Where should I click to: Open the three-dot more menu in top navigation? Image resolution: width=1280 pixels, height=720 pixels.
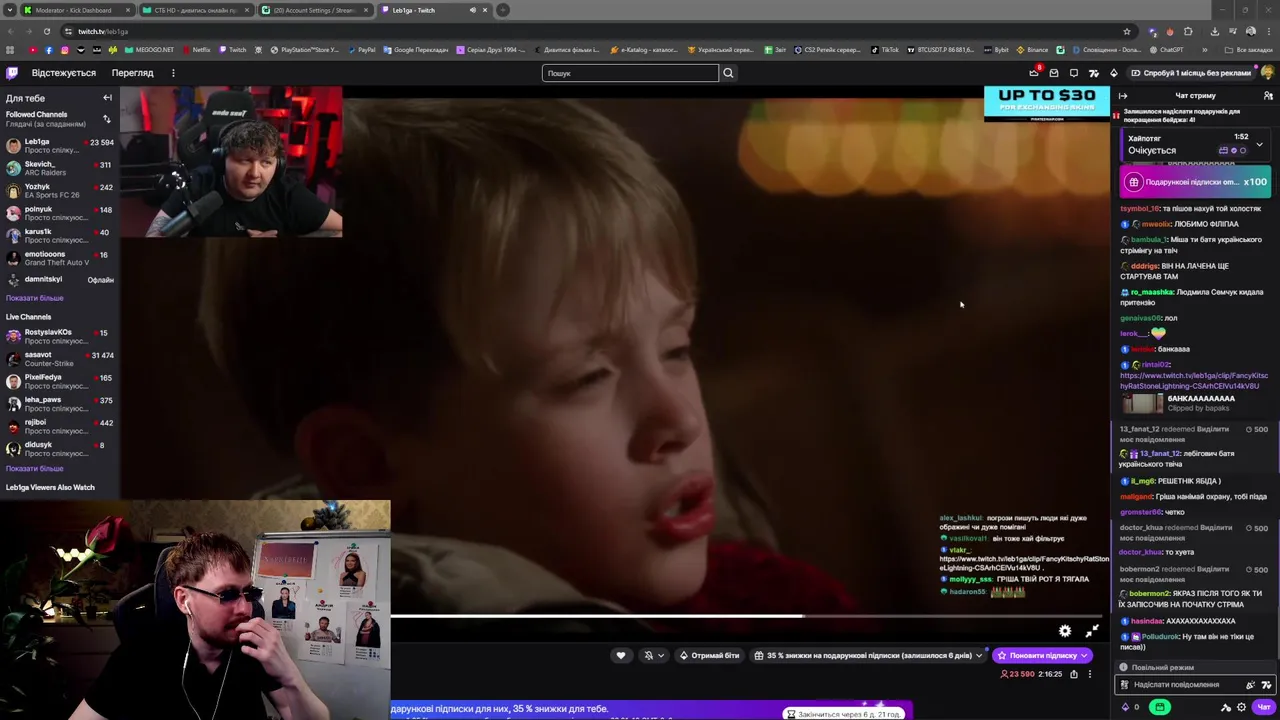pos(173,73)
